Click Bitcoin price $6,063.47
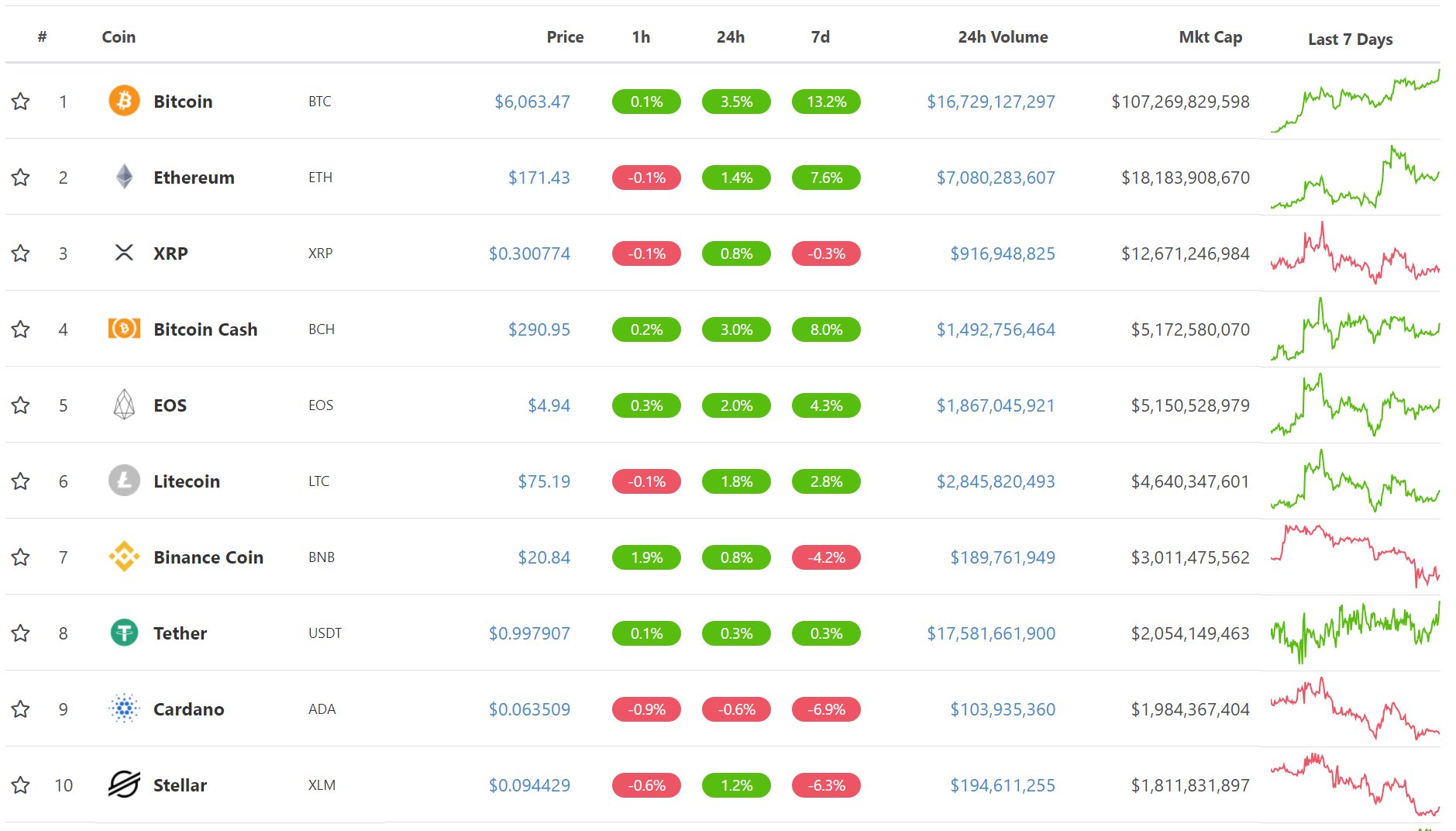1456x831 pixels. click(x=532, y=101)
